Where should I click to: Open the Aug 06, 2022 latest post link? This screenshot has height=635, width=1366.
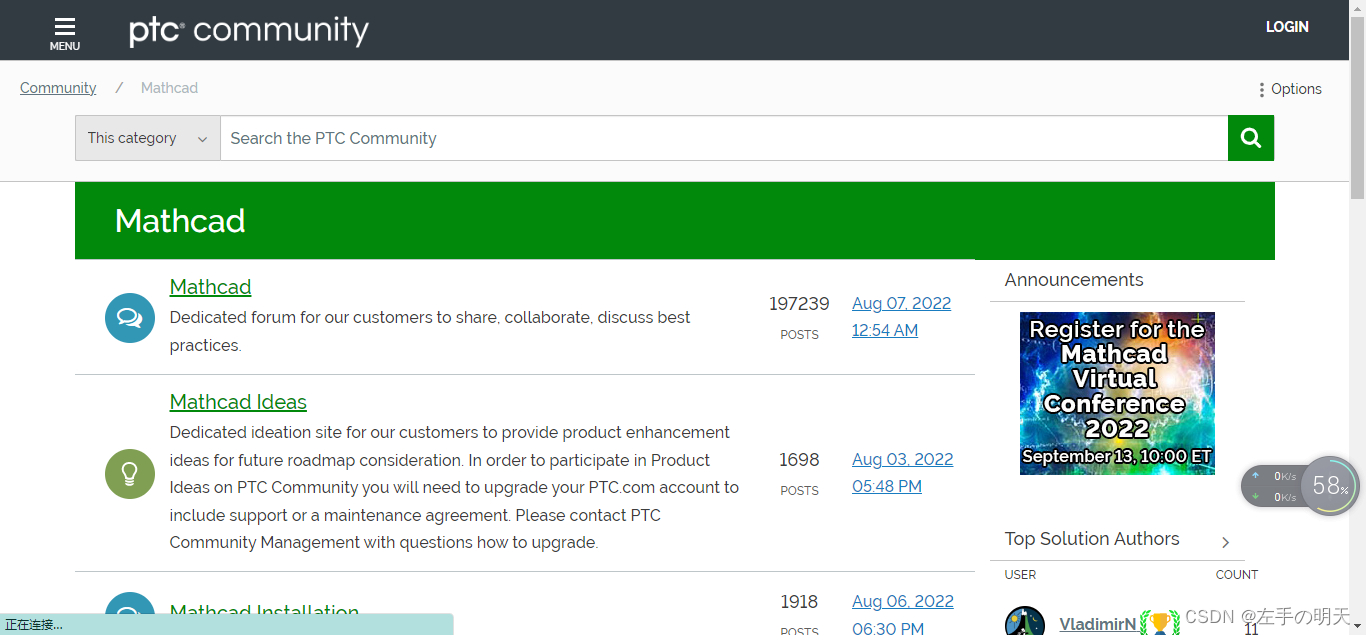(902, 601)
